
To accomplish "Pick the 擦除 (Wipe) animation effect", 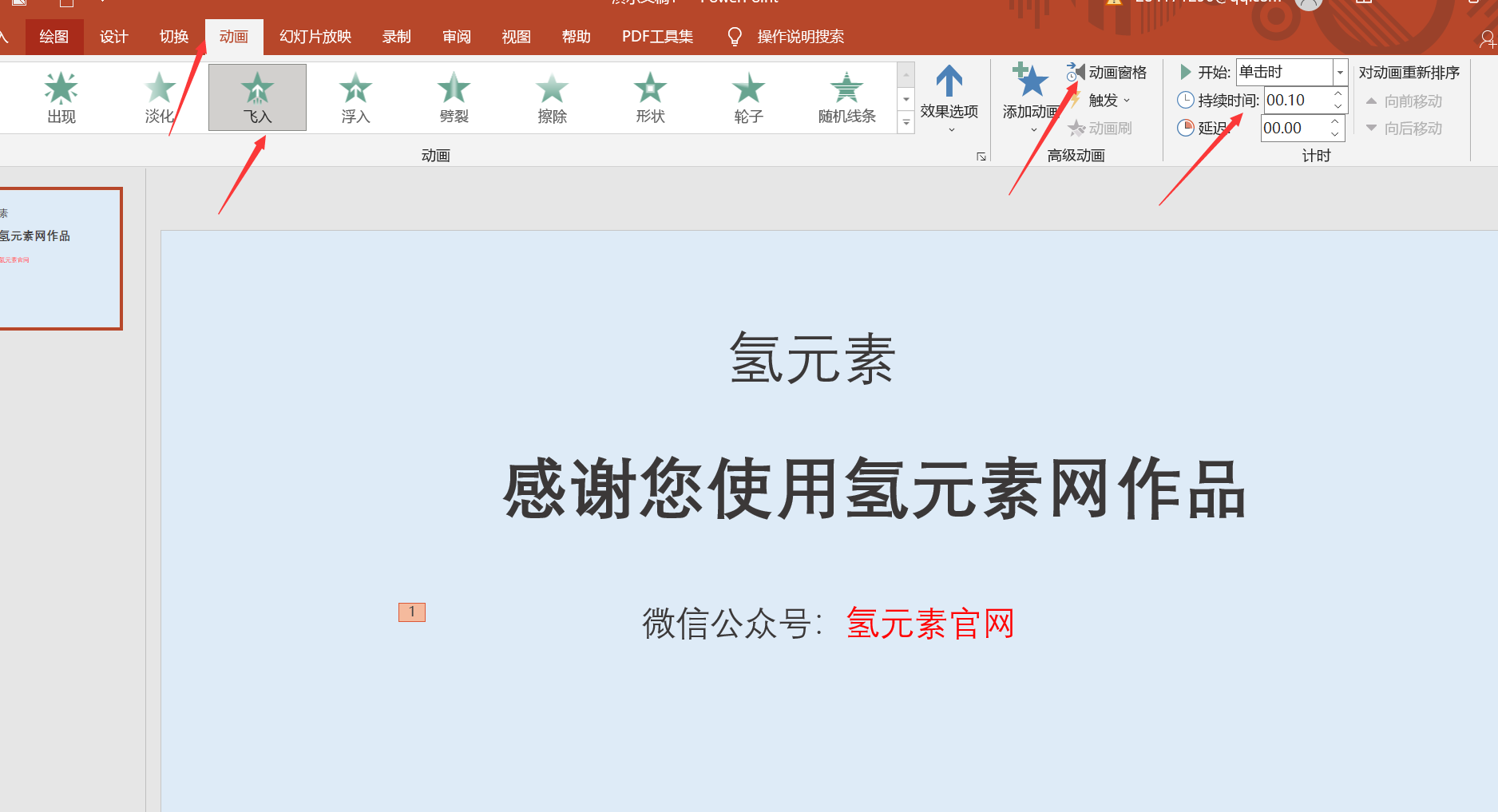I will click(x=552, y=97).
